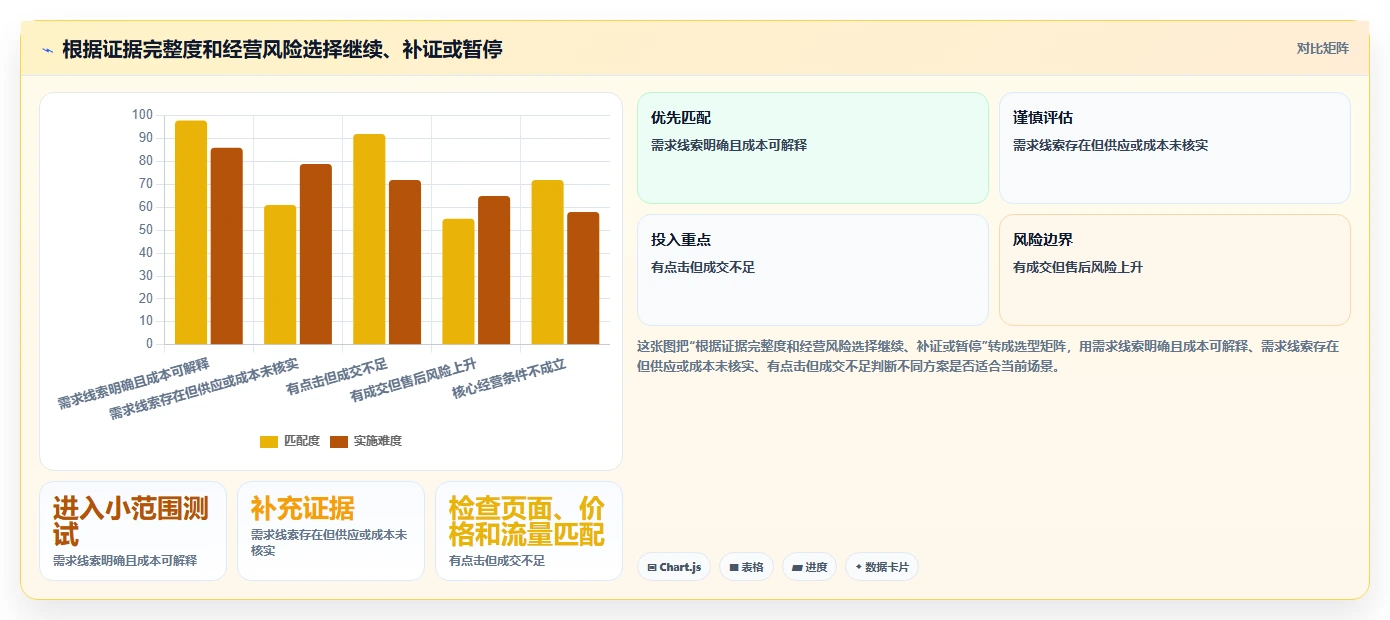Click the x-axis label 核心经营条件不成立
The image size is (1390, 620).
click(509, 380)
